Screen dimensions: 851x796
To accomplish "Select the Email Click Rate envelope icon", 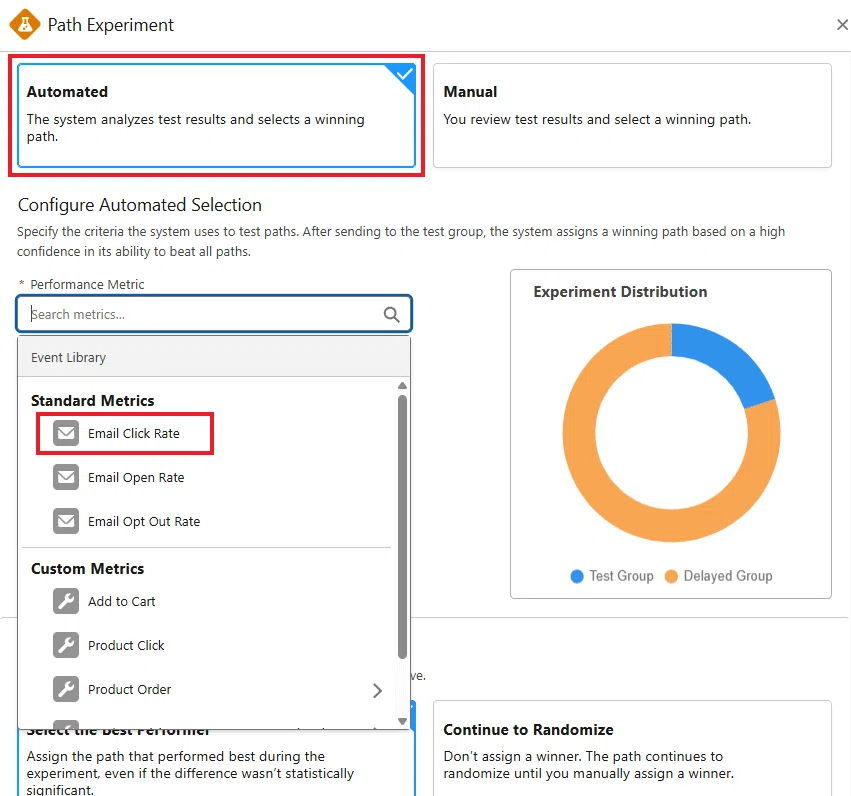I will 66,433.
